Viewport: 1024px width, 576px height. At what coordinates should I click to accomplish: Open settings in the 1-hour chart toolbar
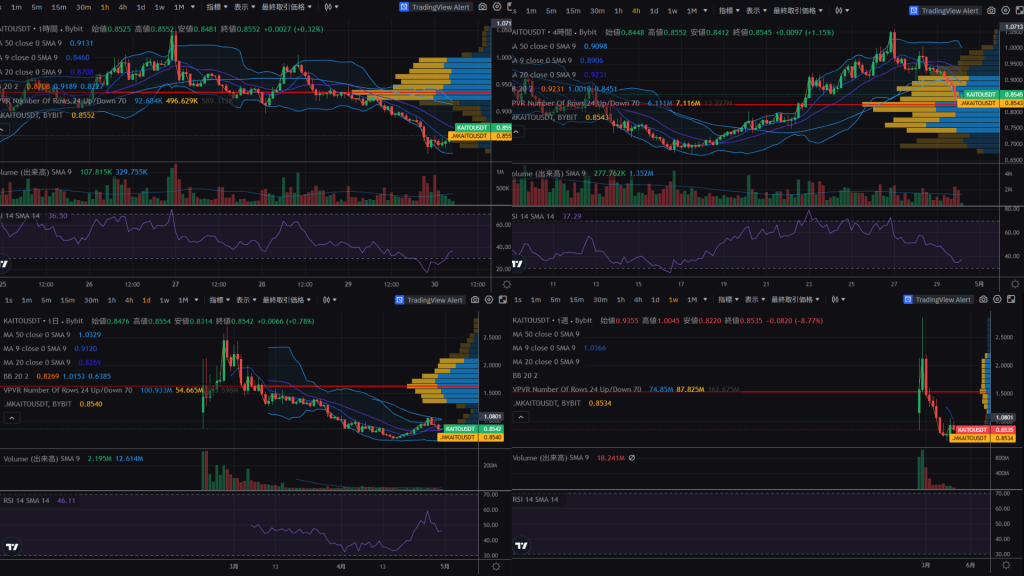pyautogui.click(x=497, y=7)
